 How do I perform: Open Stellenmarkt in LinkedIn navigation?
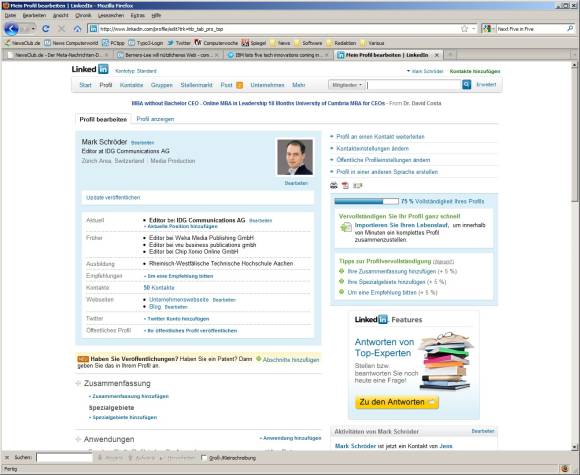click(196, 85)
